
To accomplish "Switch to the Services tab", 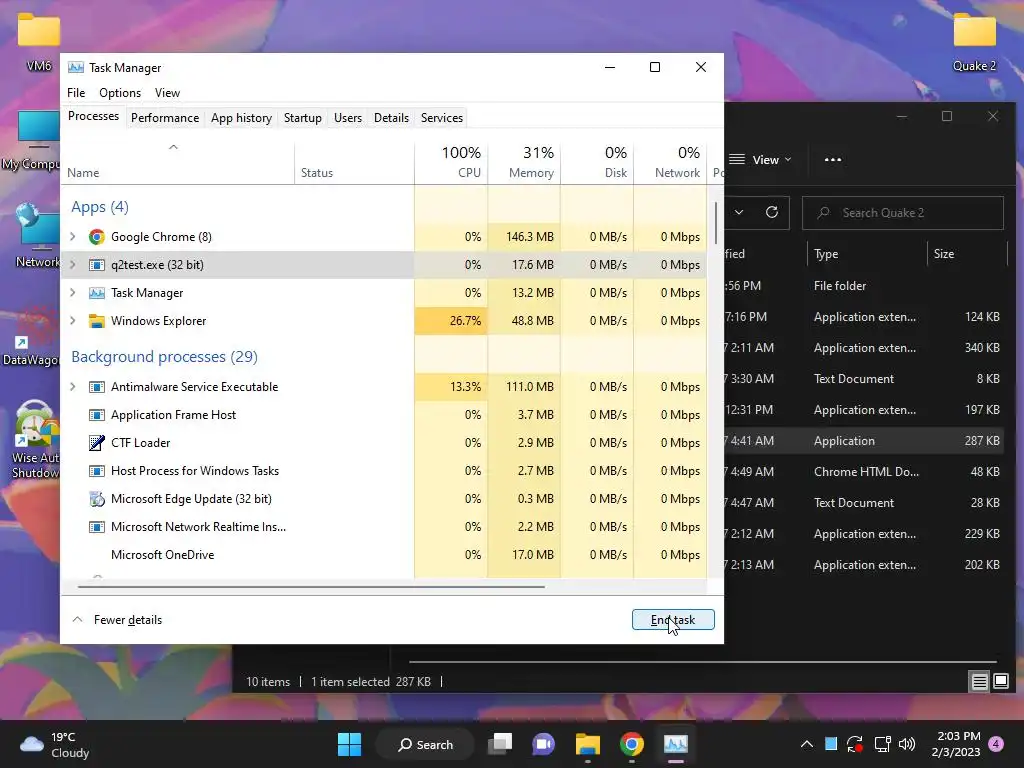I will click(x=441, y=118).
